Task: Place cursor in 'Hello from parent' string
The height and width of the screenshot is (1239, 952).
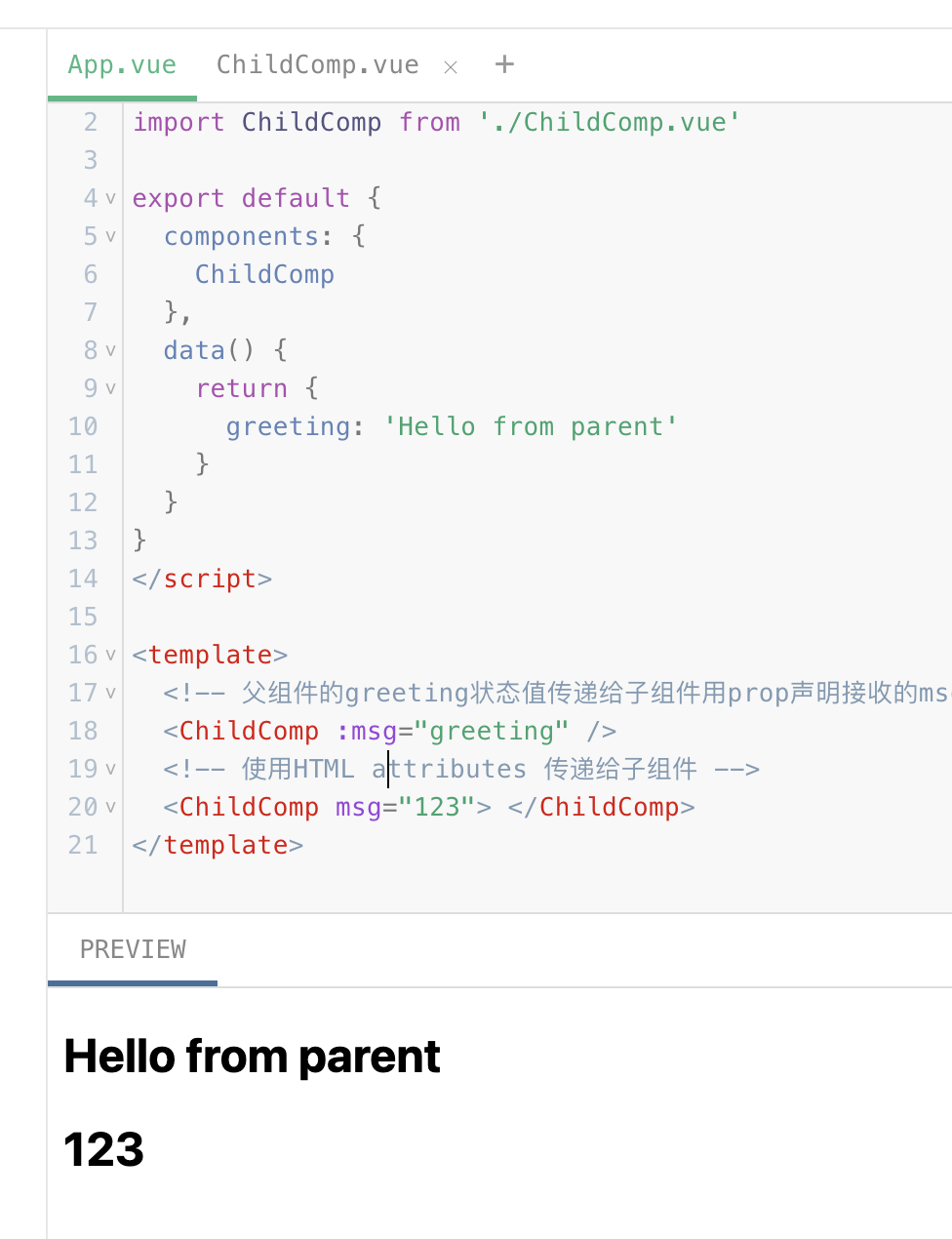Action: (531, 426)
